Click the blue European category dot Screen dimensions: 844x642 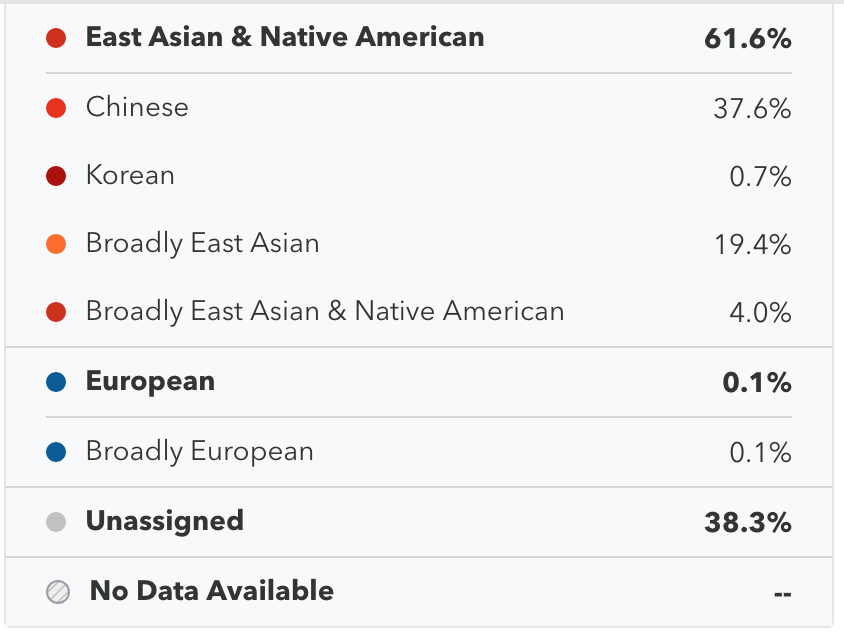point(56,382)
